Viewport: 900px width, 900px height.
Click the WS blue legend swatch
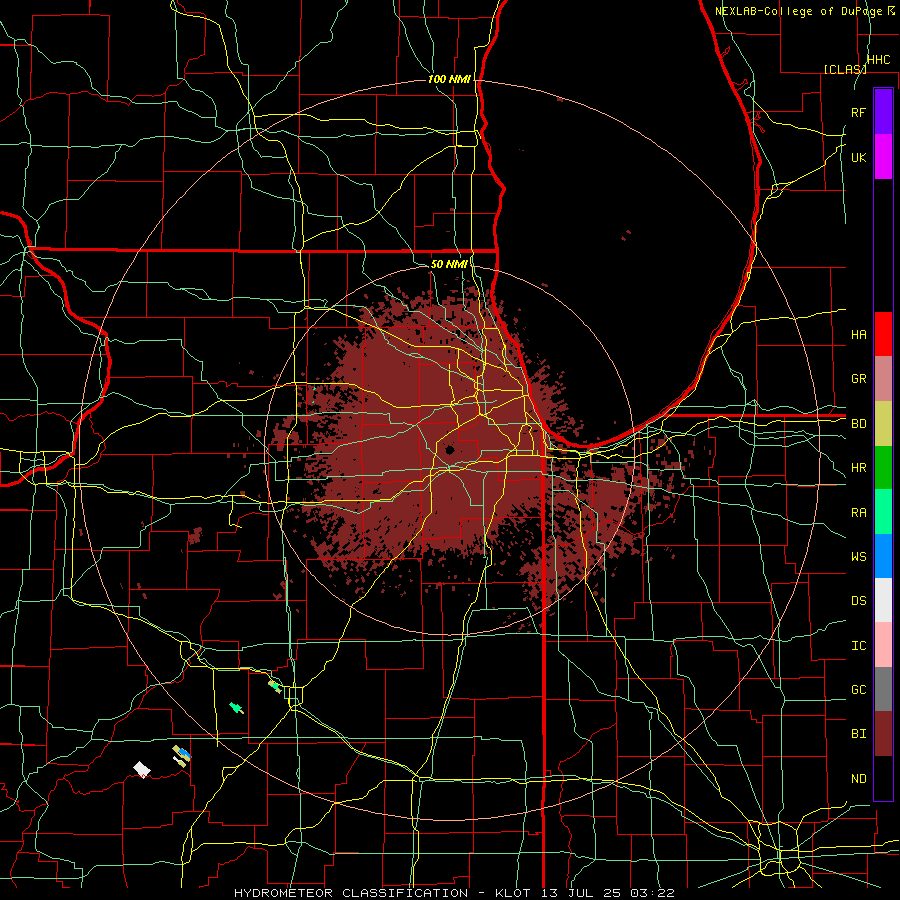tap(883, 556)
